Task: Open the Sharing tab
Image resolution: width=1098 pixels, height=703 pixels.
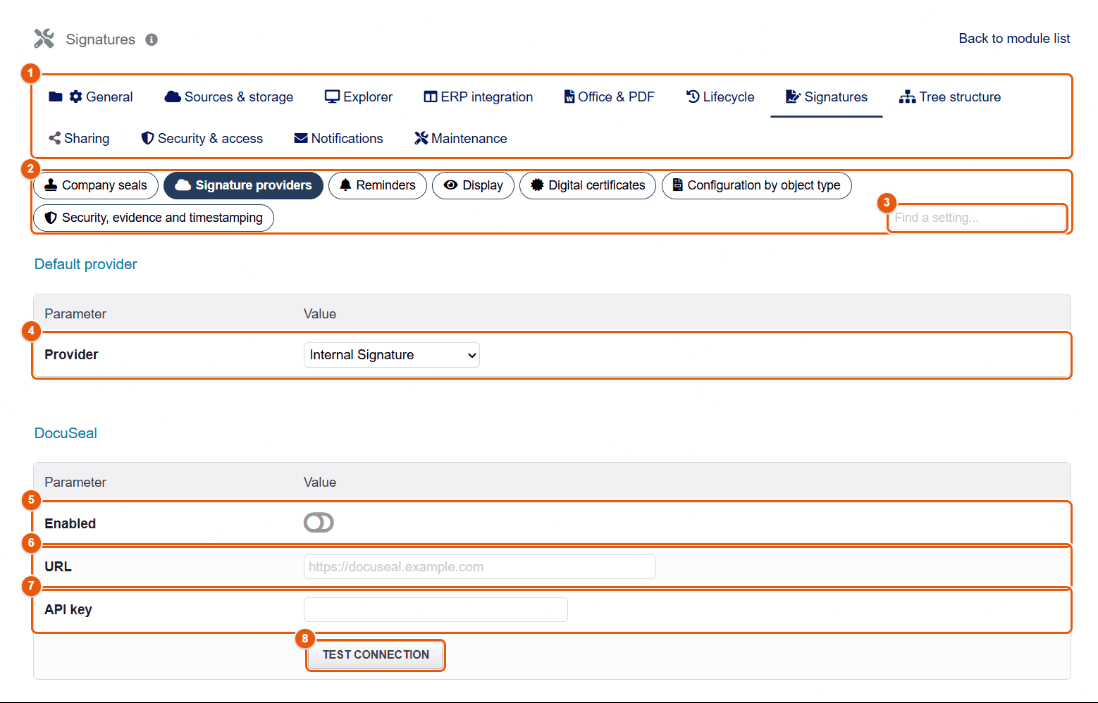Action: pyautogui.click(x=79, y=138)
